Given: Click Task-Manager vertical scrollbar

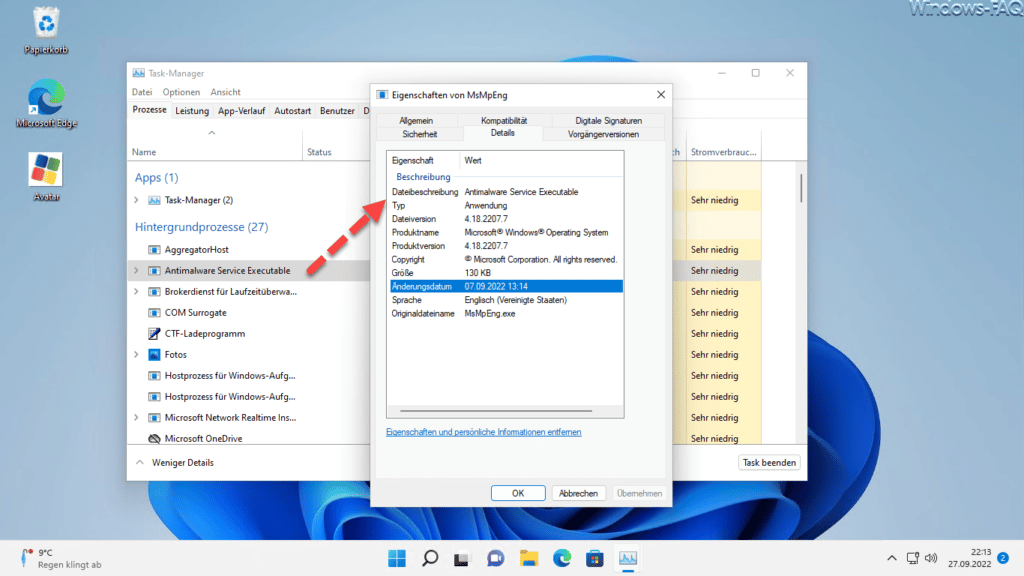Looking at the screenshot, I should tap(801, 188).
